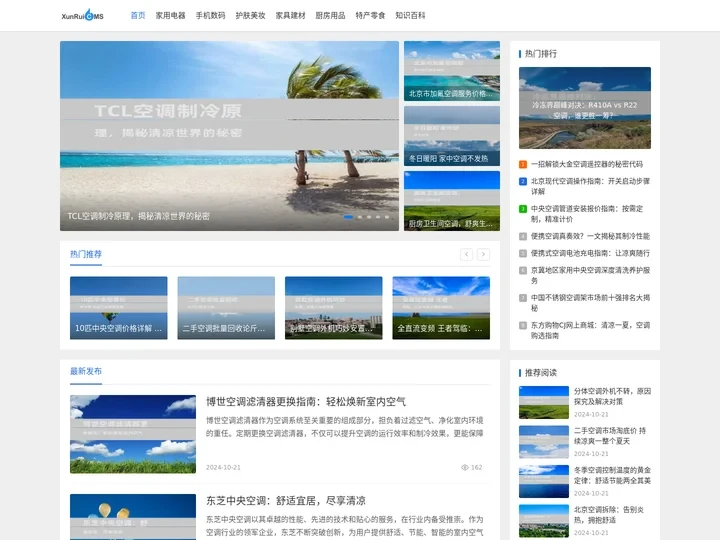Click the XunRuiCMS logo
720x540 pixels.
83,15
